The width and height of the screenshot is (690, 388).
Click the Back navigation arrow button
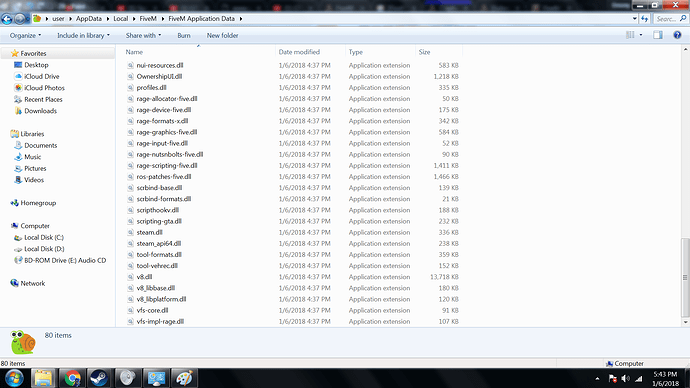coord(7,19)
